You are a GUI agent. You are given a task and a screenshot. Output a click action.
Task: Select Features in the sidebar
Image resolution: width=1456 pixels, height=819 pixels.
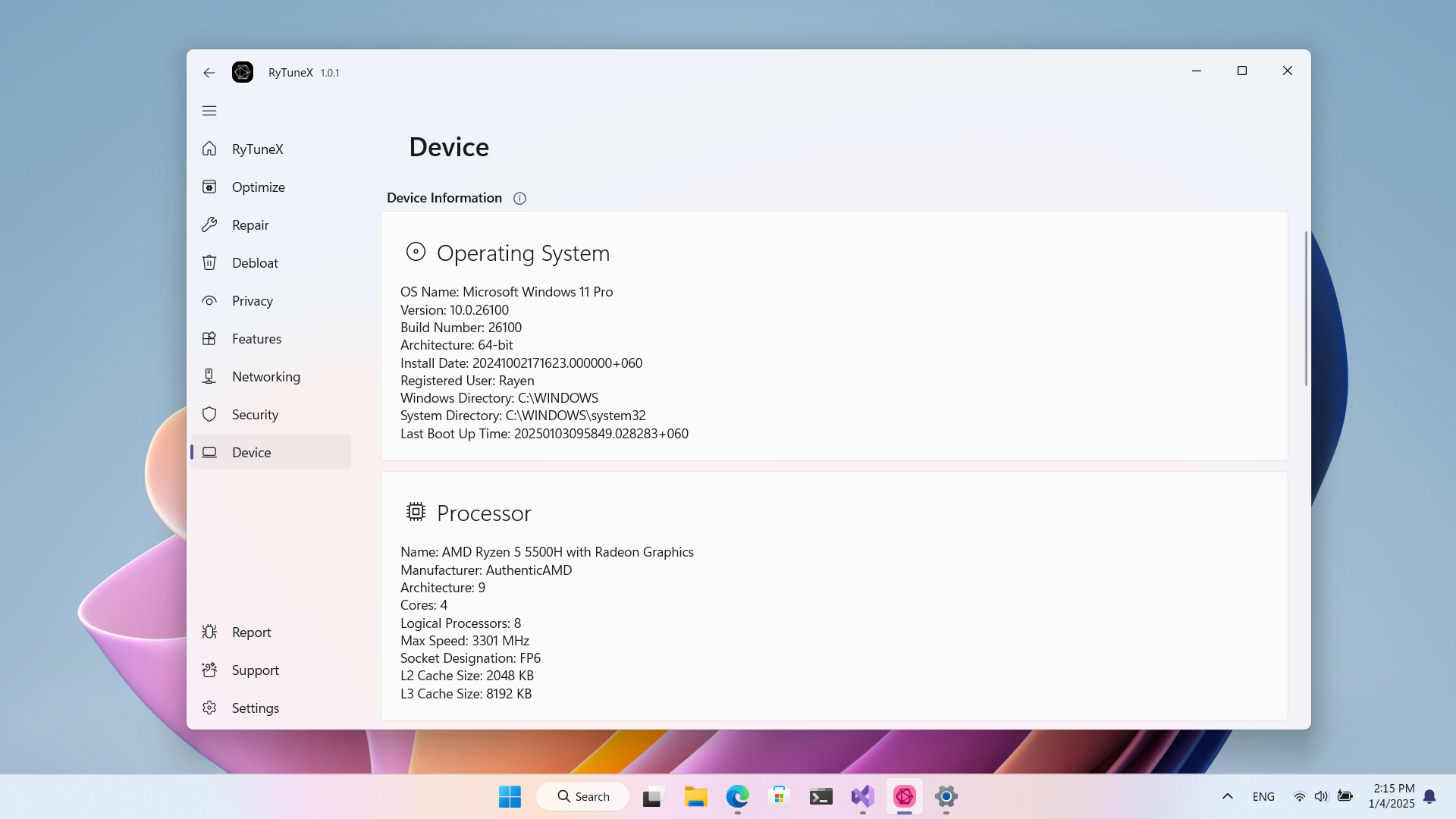270,338
